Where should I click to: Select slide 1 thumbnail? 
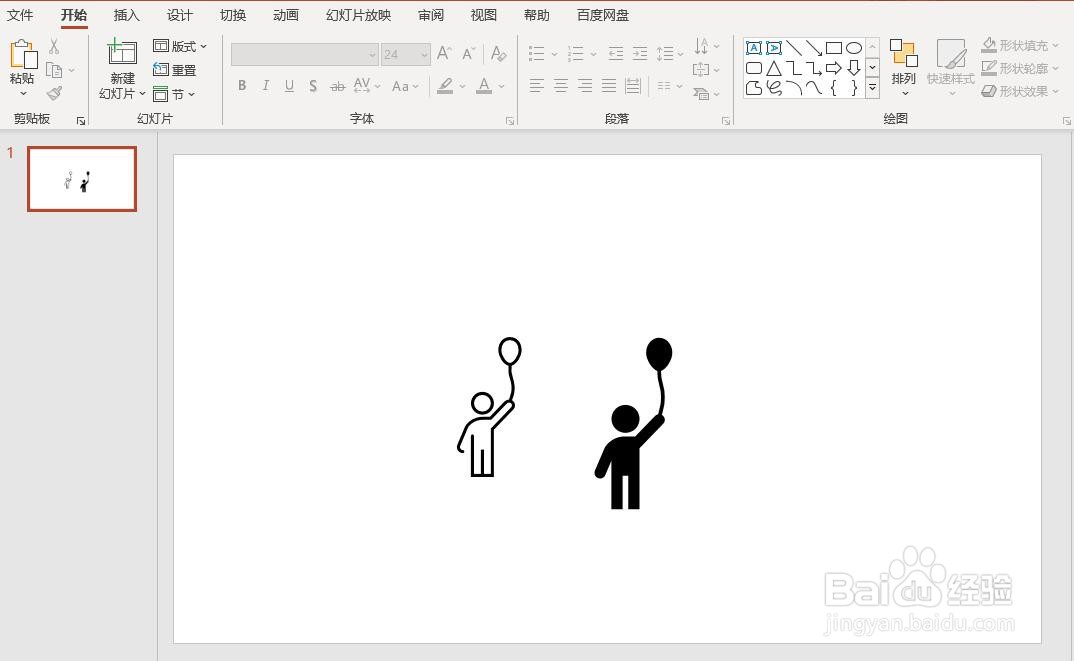[82, 179]
